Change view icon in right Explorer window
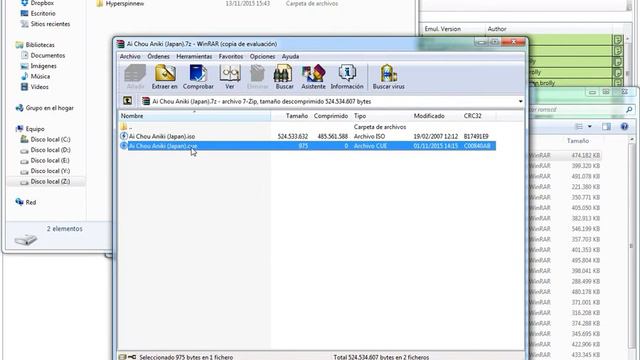640x360 pixels. (579, 127)
